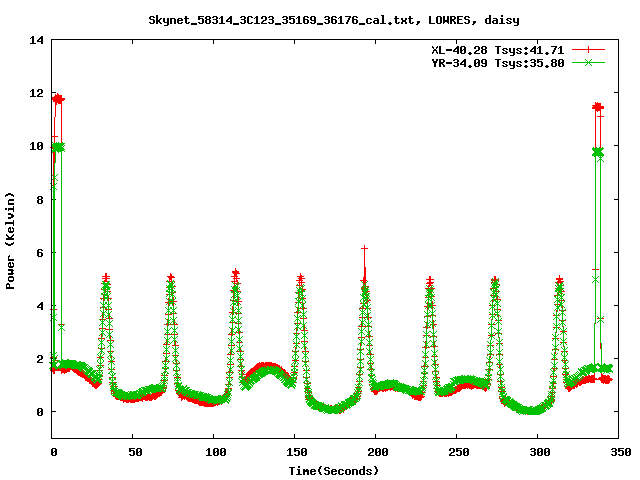Click x-axis tick label 250
Screen dimensions: 640x480
(x=458, y=452)
